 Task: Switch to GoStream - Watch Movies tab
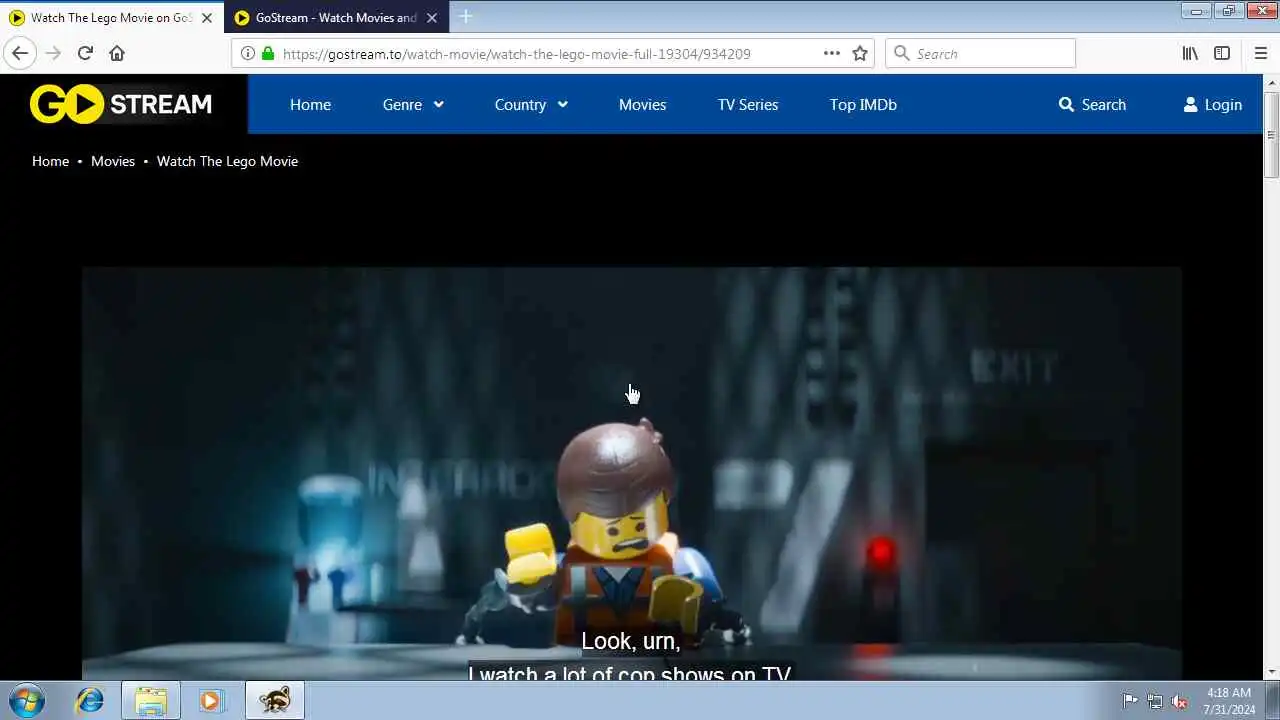click(x=336, y=18)
